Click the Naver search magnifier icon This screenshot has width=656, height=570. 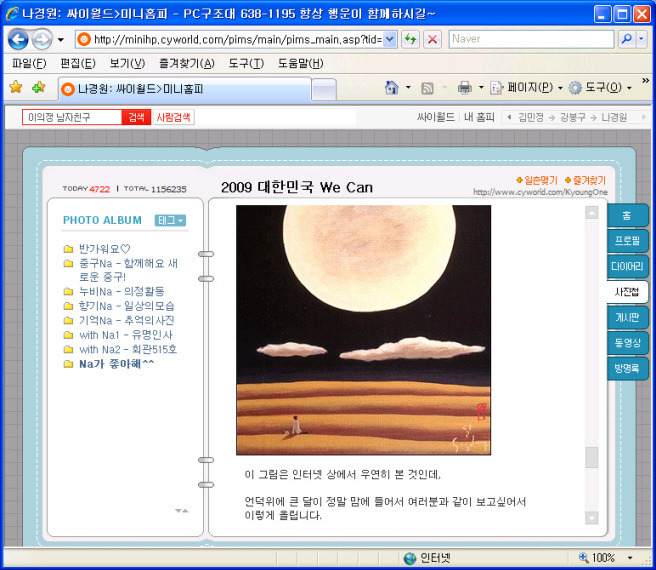pyautogui.click(x=627, y=39)
